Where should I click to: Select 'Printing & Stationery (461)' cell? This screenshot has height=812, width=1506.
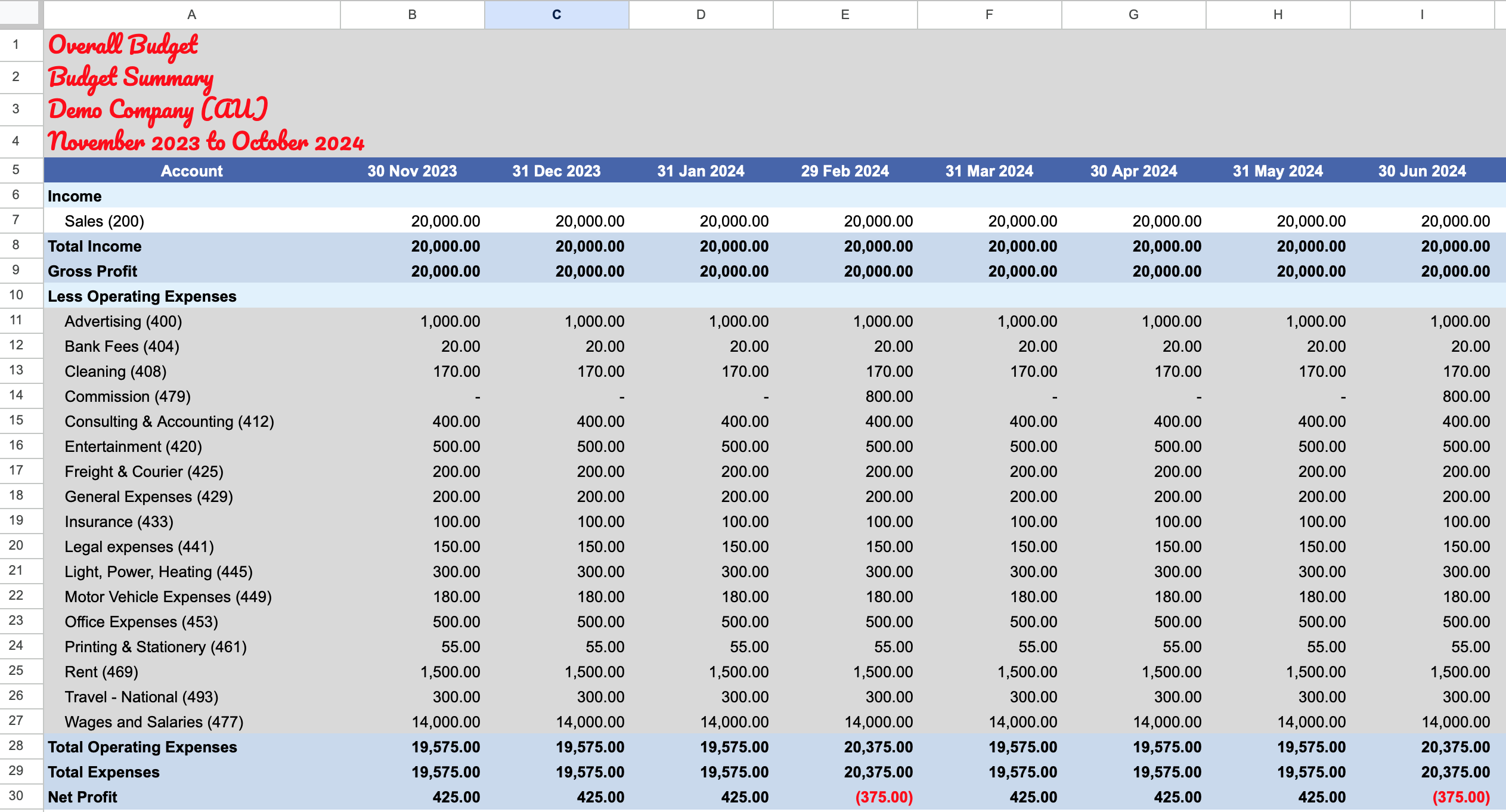point(191,647)
